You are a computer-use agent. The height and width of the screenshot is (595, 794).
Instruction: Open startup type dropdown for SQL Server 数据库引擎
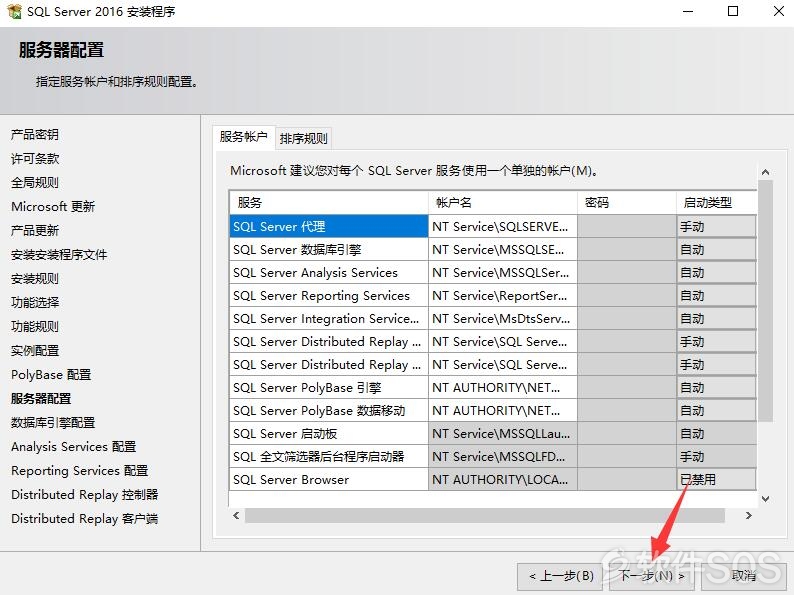pyautogui.click(x=717, y=250)
